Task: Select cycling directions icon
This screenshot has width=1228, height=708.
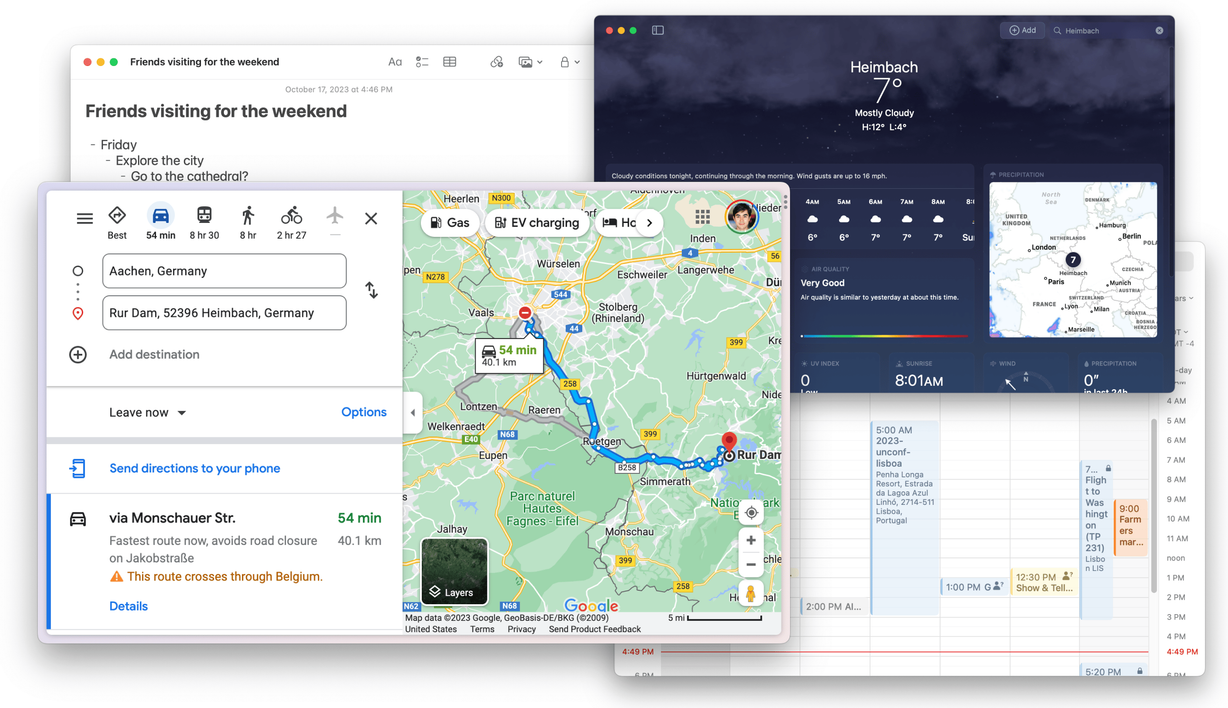Action: 291,217
